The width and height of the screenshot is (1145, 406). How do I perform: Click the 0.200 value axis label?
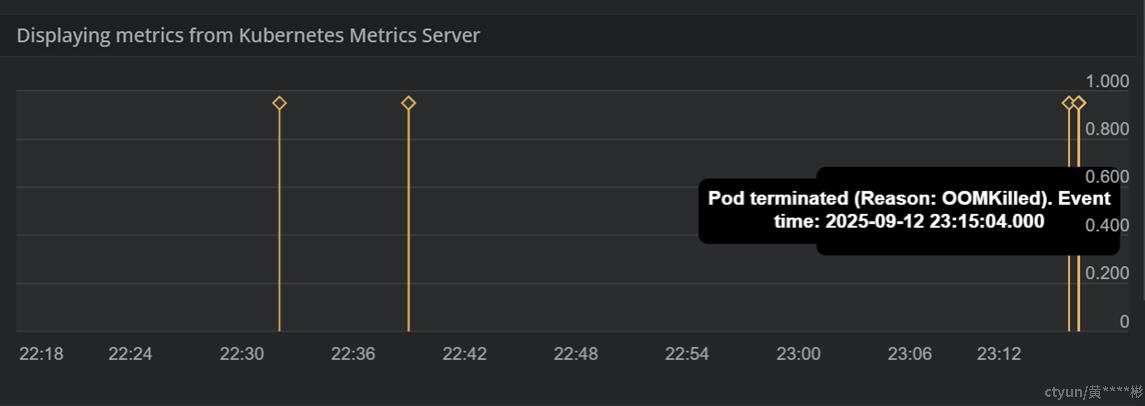[1107, 273]
